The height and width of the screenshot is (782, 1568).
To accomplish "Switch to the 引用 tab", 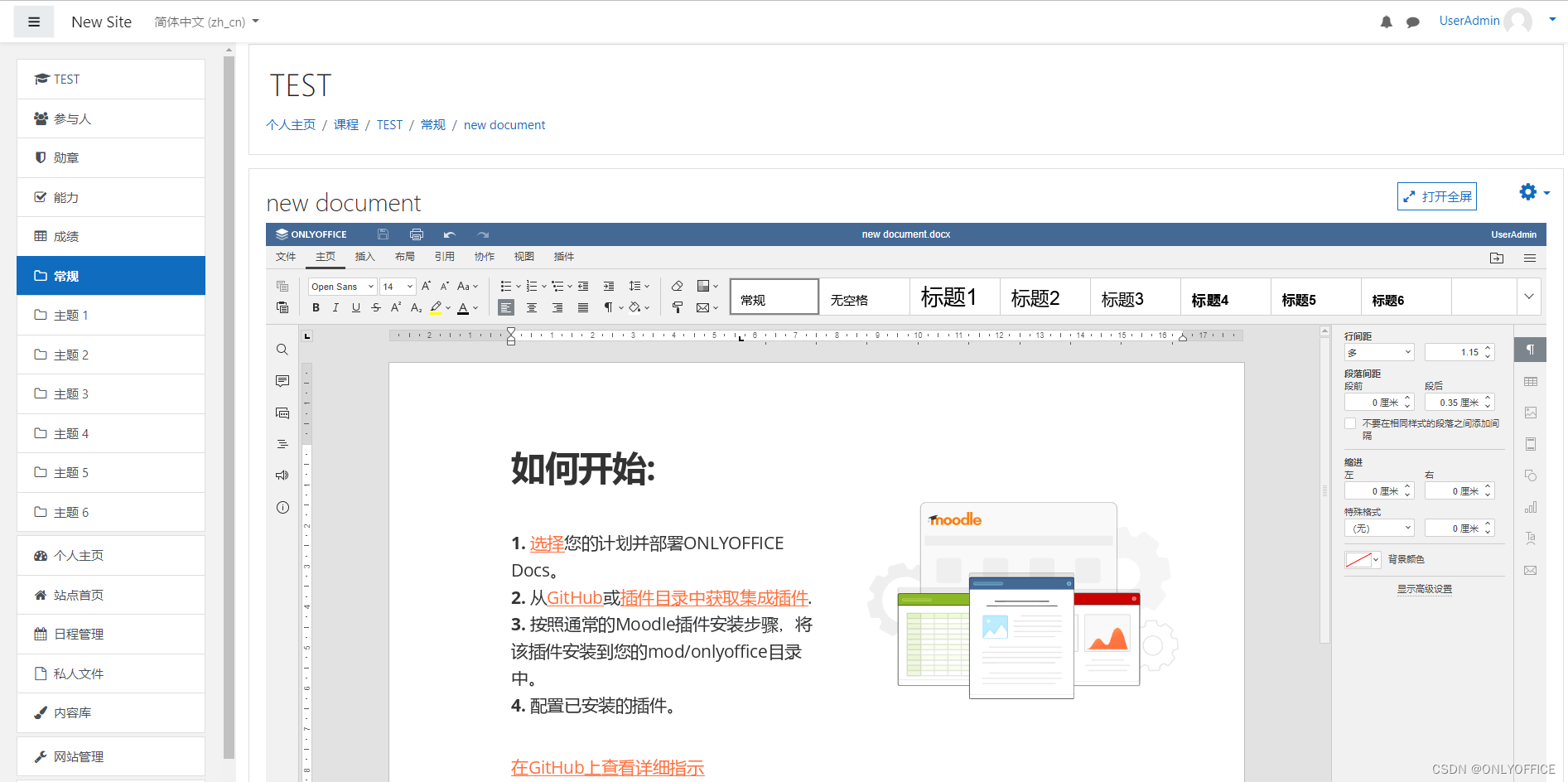I will click(x=445, y=257).
